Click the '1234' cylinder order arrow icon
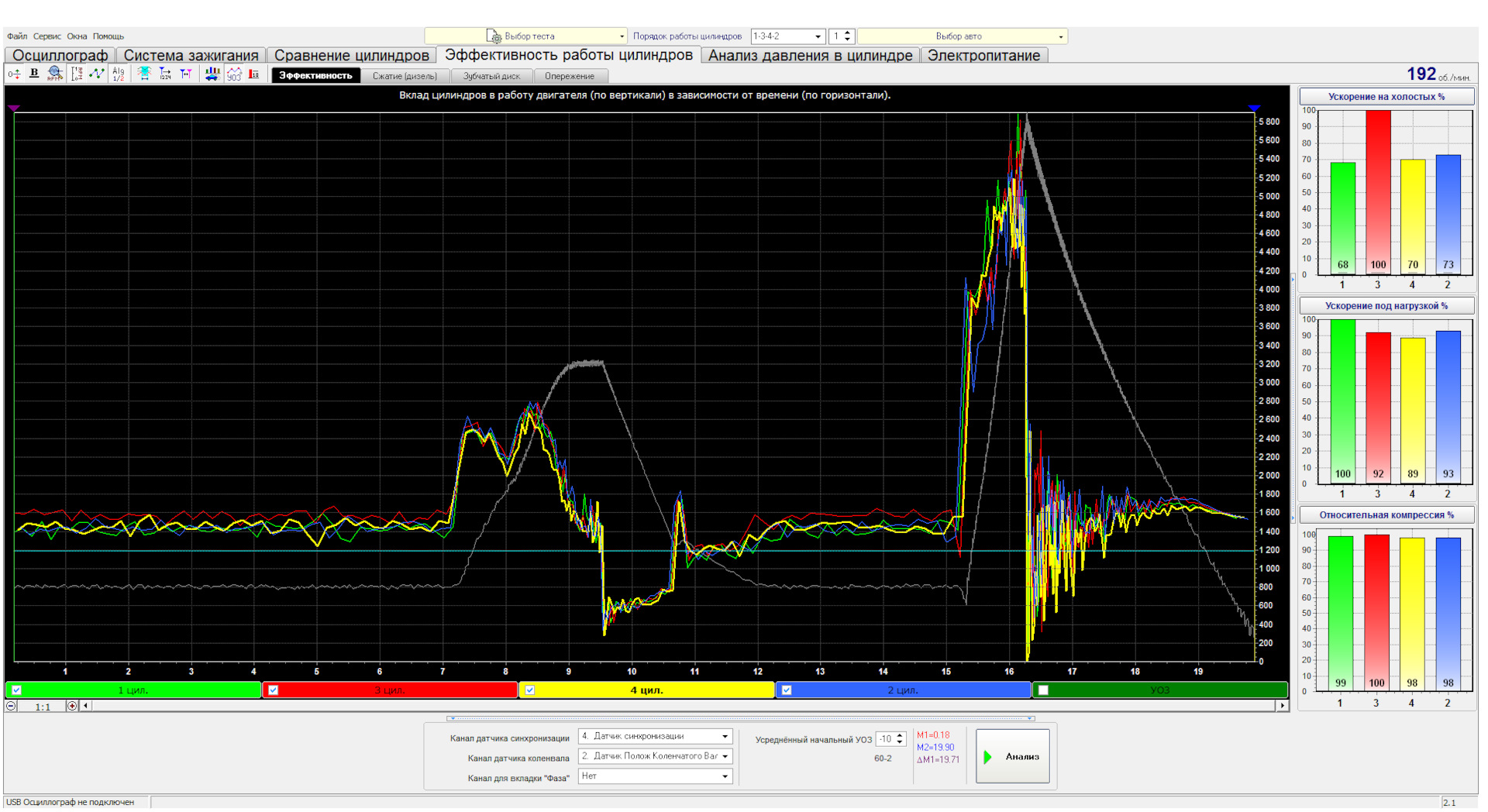This screenshot has width=1488, height=812. tap(165, 74)
